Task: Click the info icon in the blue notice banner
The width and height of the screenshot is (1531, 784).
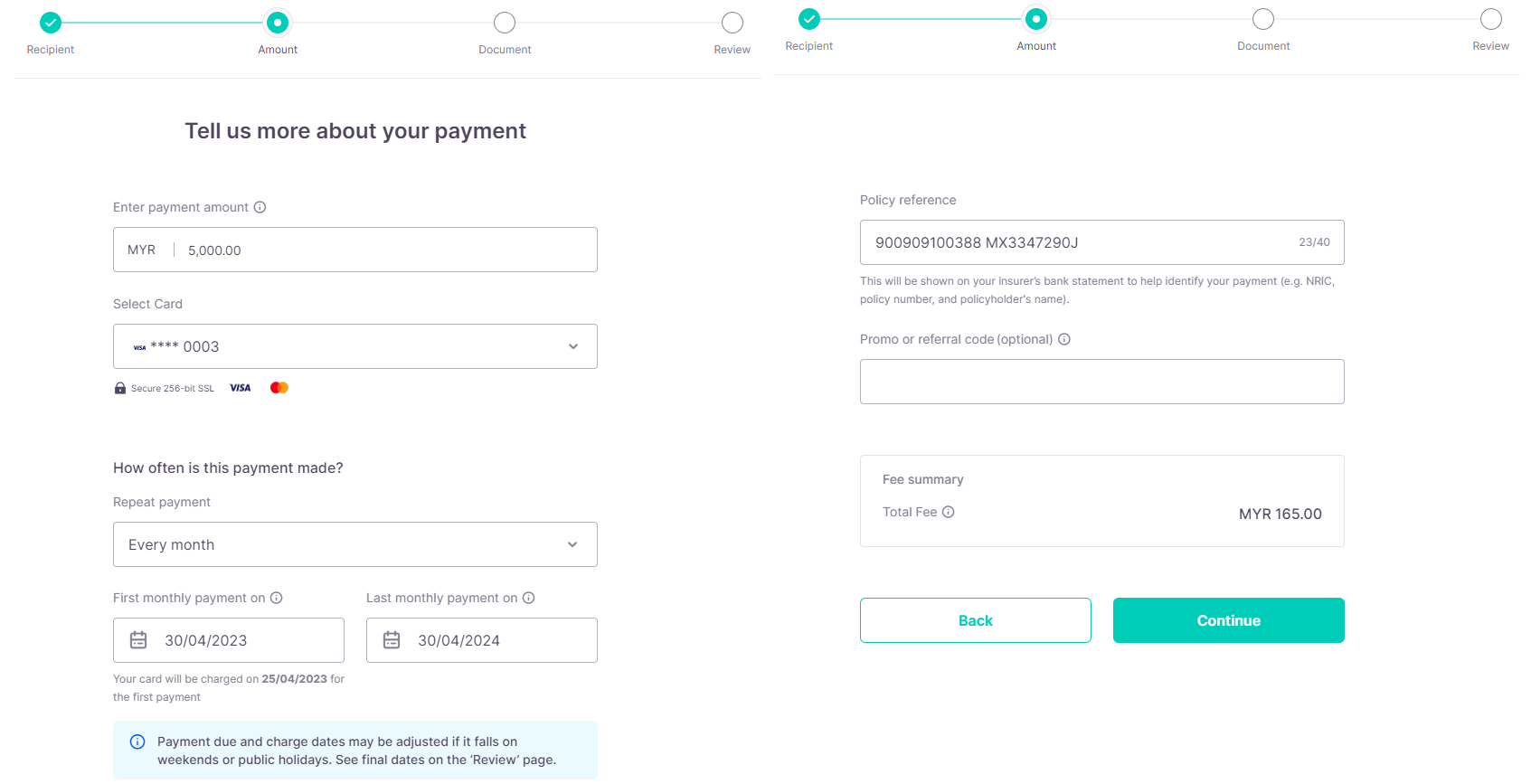Action: point(137,741)
